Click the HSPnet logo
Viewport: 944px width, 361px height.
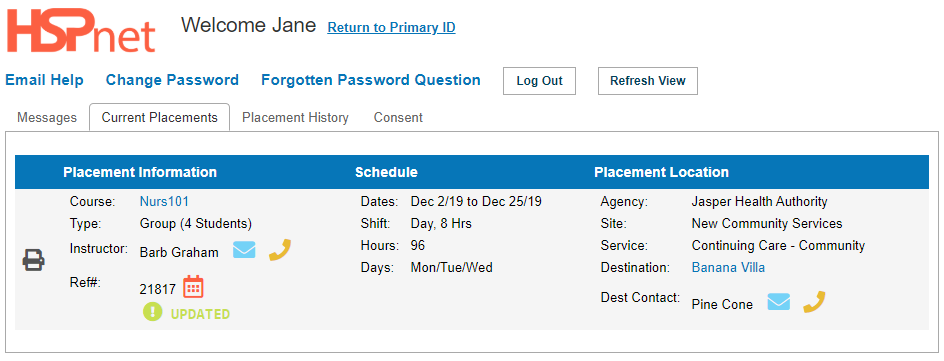81,32
